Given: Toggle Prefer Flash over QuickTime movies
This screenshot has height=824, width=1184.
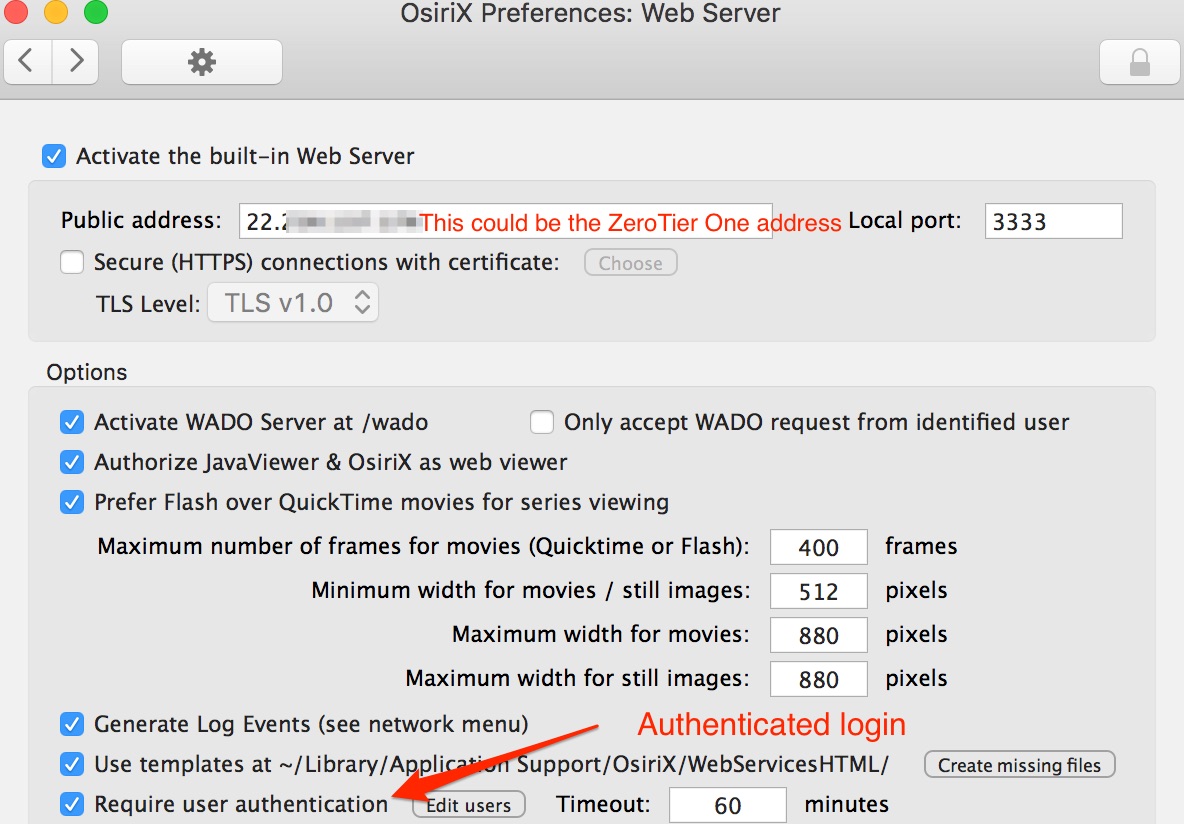Looking at the screenshot, I should (x=72, y=502).
